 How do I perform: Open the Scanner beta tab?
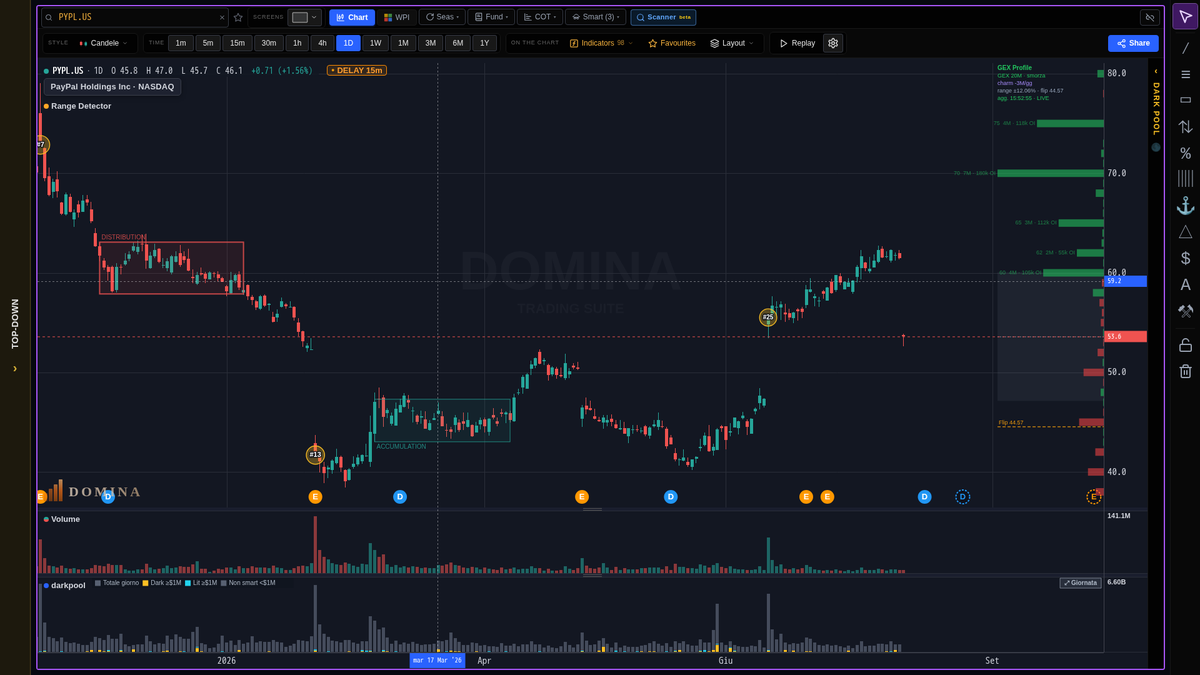point(663,17)
